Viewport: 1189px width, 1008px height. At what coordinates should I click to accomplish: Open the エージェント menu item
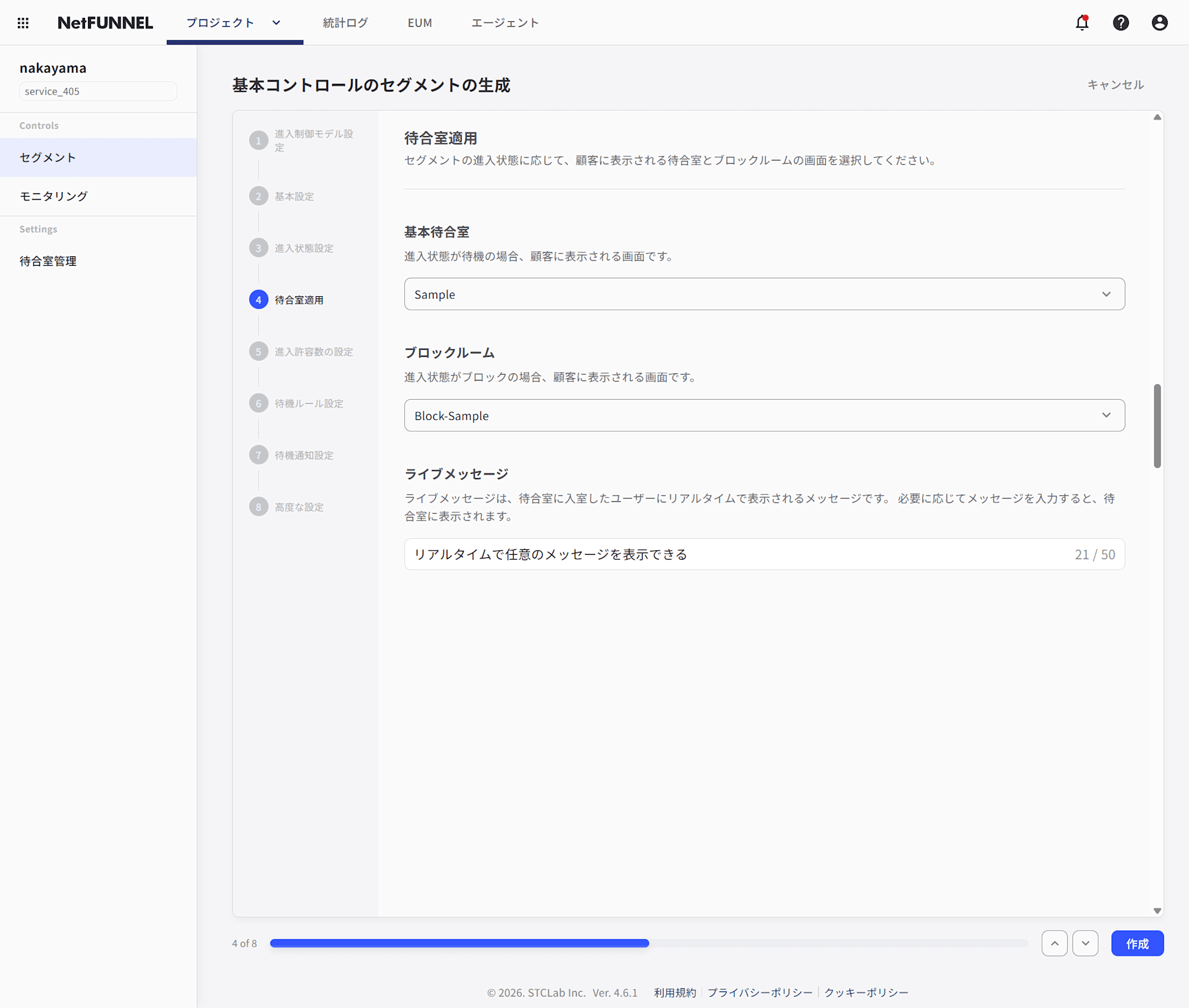point(505,23)
